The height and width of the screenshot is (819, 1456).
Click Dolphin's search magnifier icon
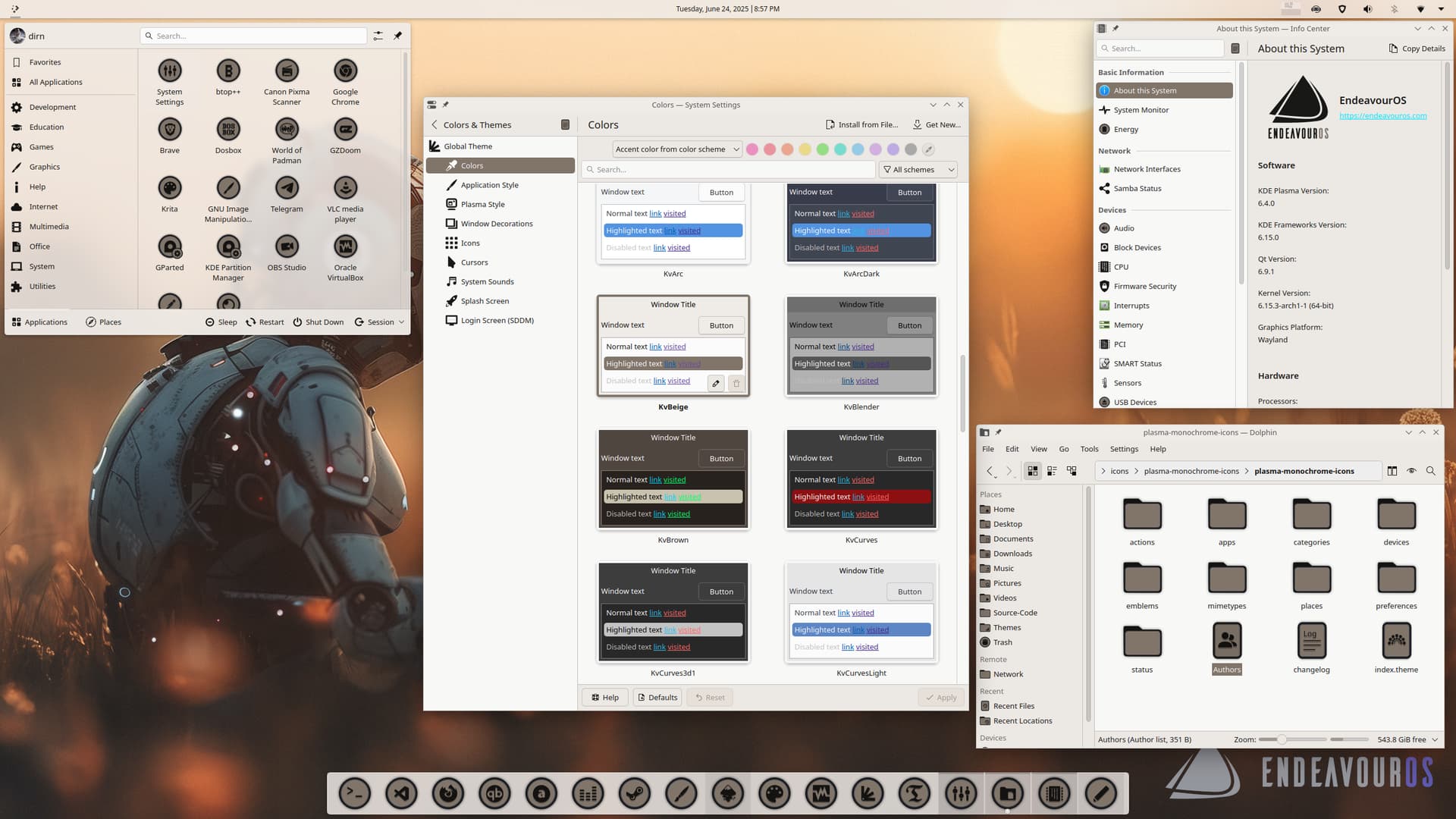point(1430,471)
